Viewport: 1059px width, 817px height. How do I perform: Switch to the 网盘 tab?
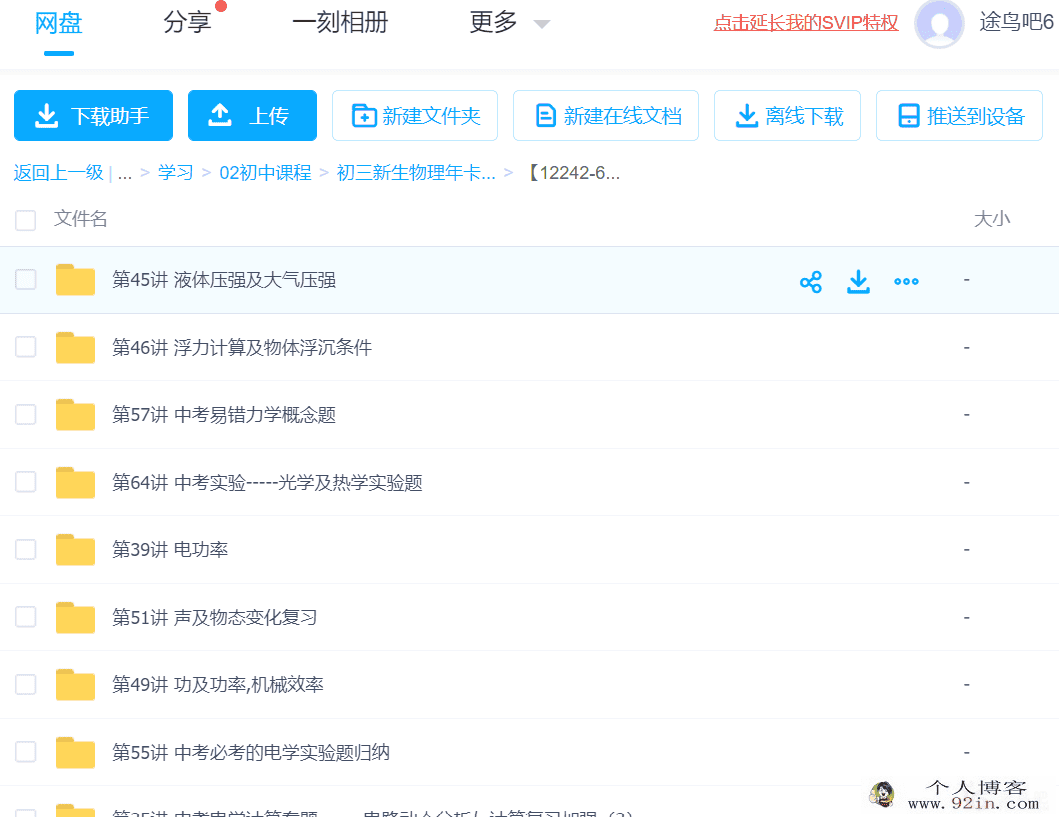[x=59, y=23]
